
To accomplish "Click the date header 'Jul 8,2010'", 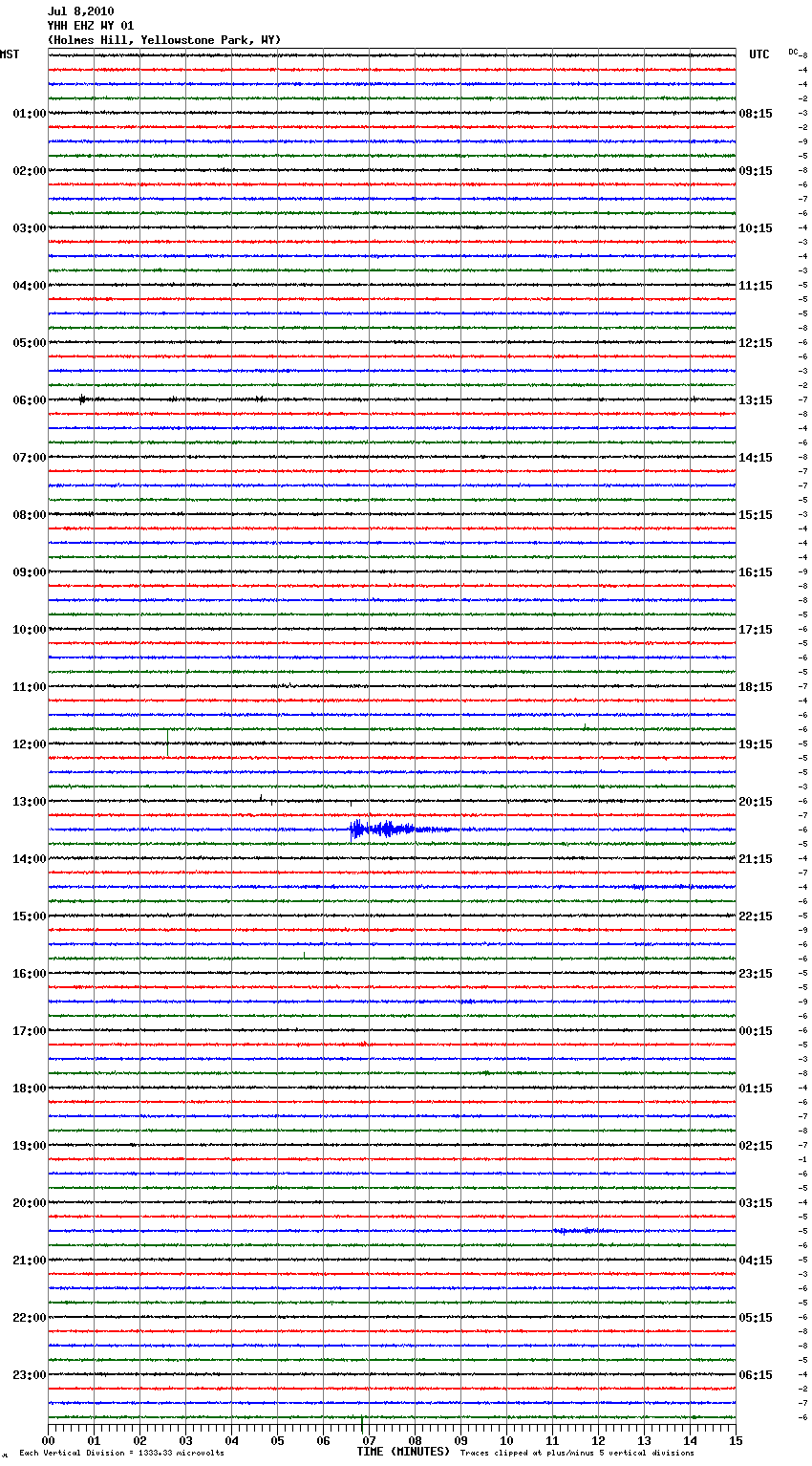I will (x=80, y=11).
